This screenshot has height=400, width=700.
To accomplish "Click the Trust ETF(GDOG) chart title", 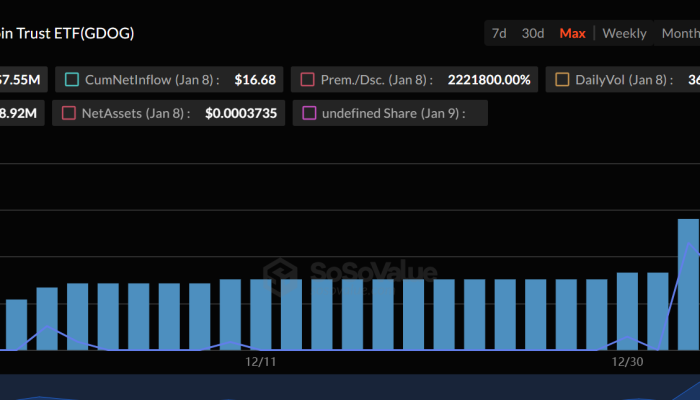I will [x=67, y=33].
